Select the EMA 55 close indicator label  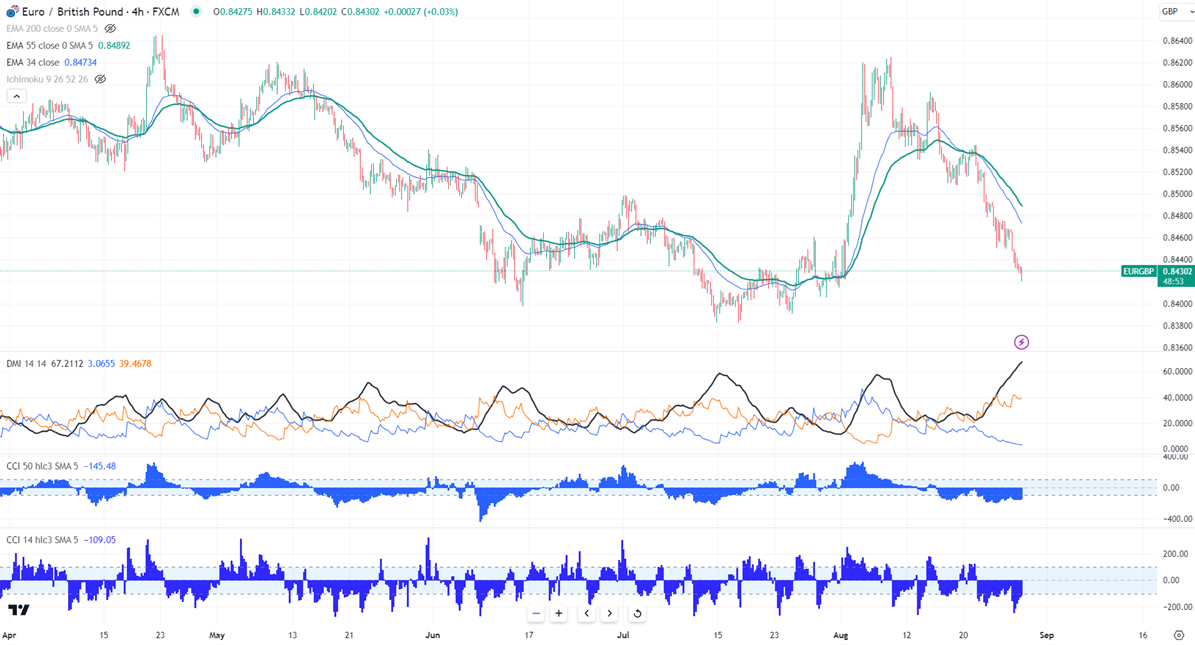pos(50,46)
